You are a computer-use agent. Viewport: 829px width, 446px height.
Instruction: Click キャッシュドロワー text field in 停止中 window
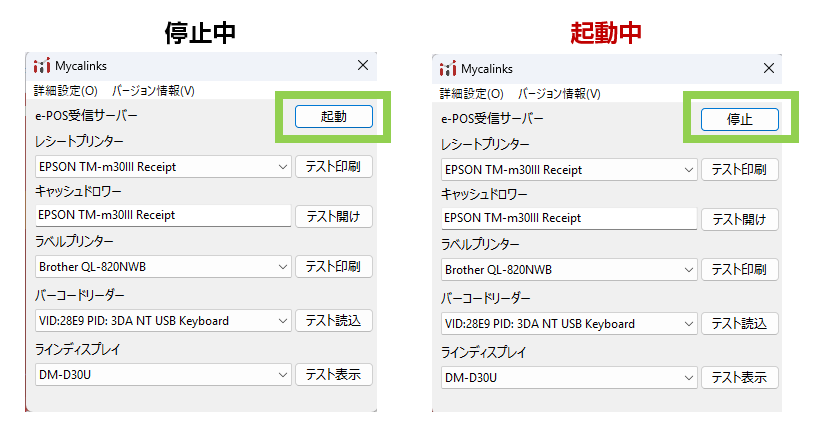[162, 215]
